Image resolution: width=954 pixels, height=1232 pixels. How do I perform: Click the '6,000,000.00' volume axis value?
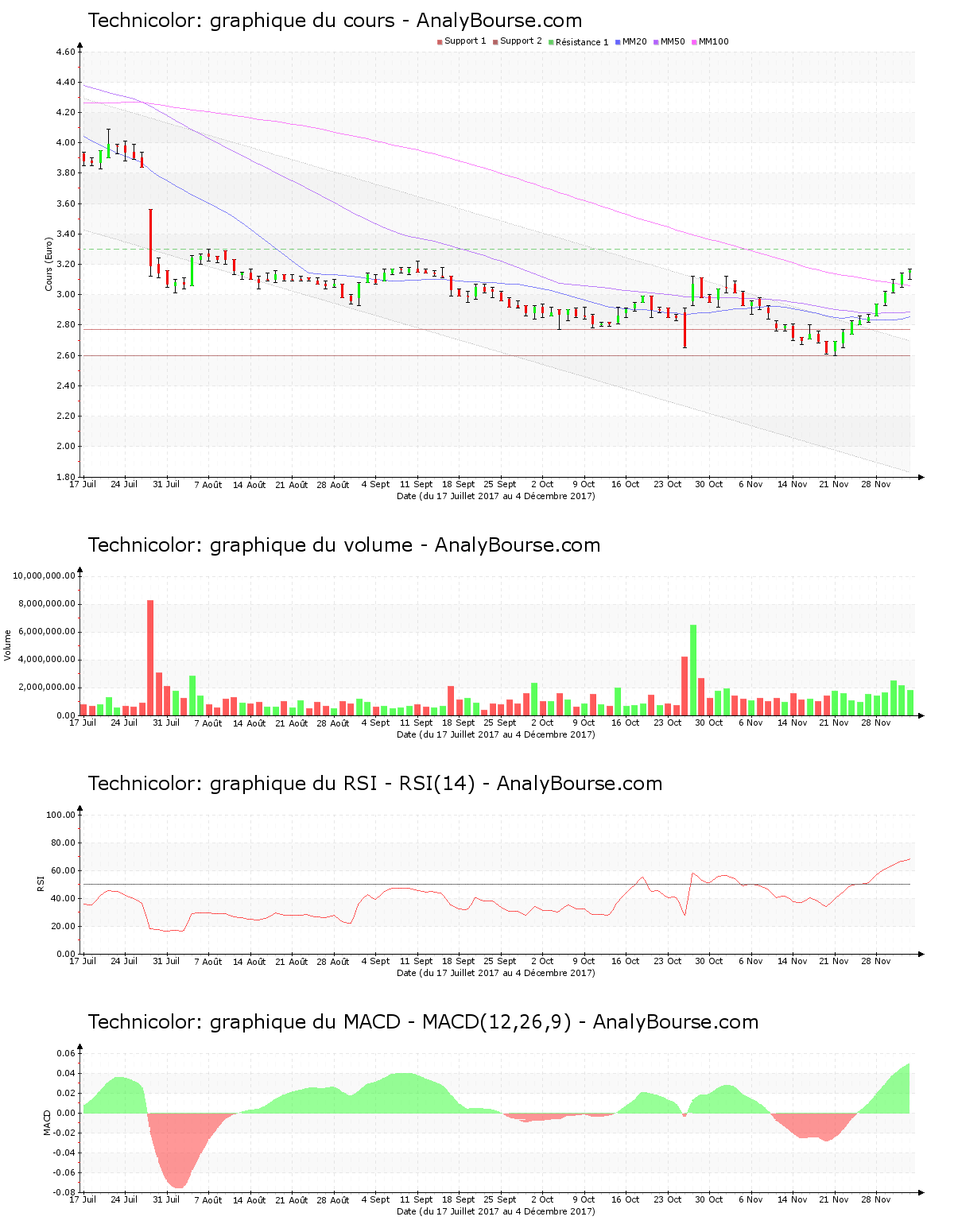(47, 632)
